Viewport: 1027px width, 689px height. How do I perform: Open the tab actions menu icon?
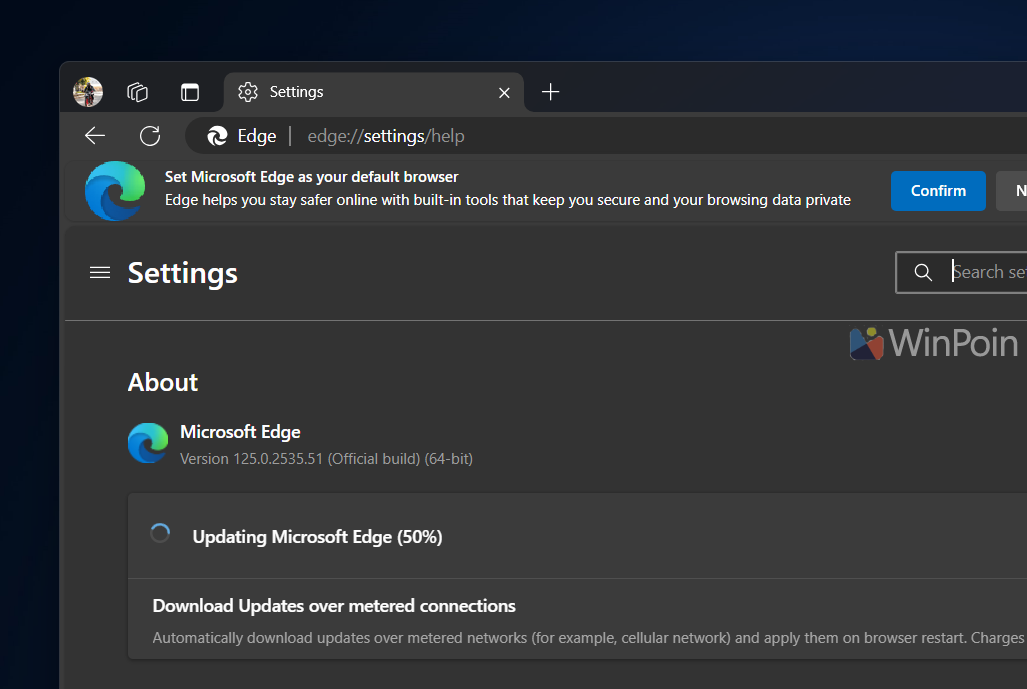(189, 92)
